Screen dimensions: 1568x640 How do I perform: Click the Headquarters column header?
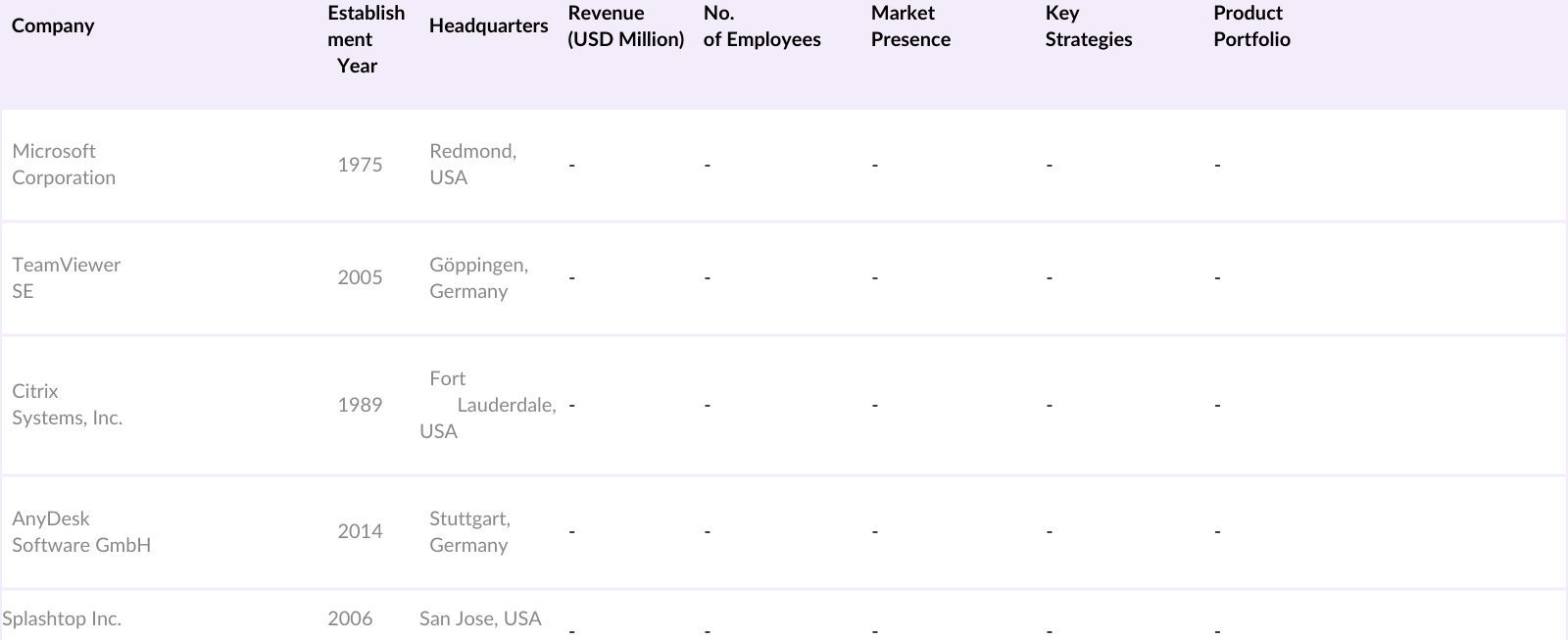pos(488,26)
